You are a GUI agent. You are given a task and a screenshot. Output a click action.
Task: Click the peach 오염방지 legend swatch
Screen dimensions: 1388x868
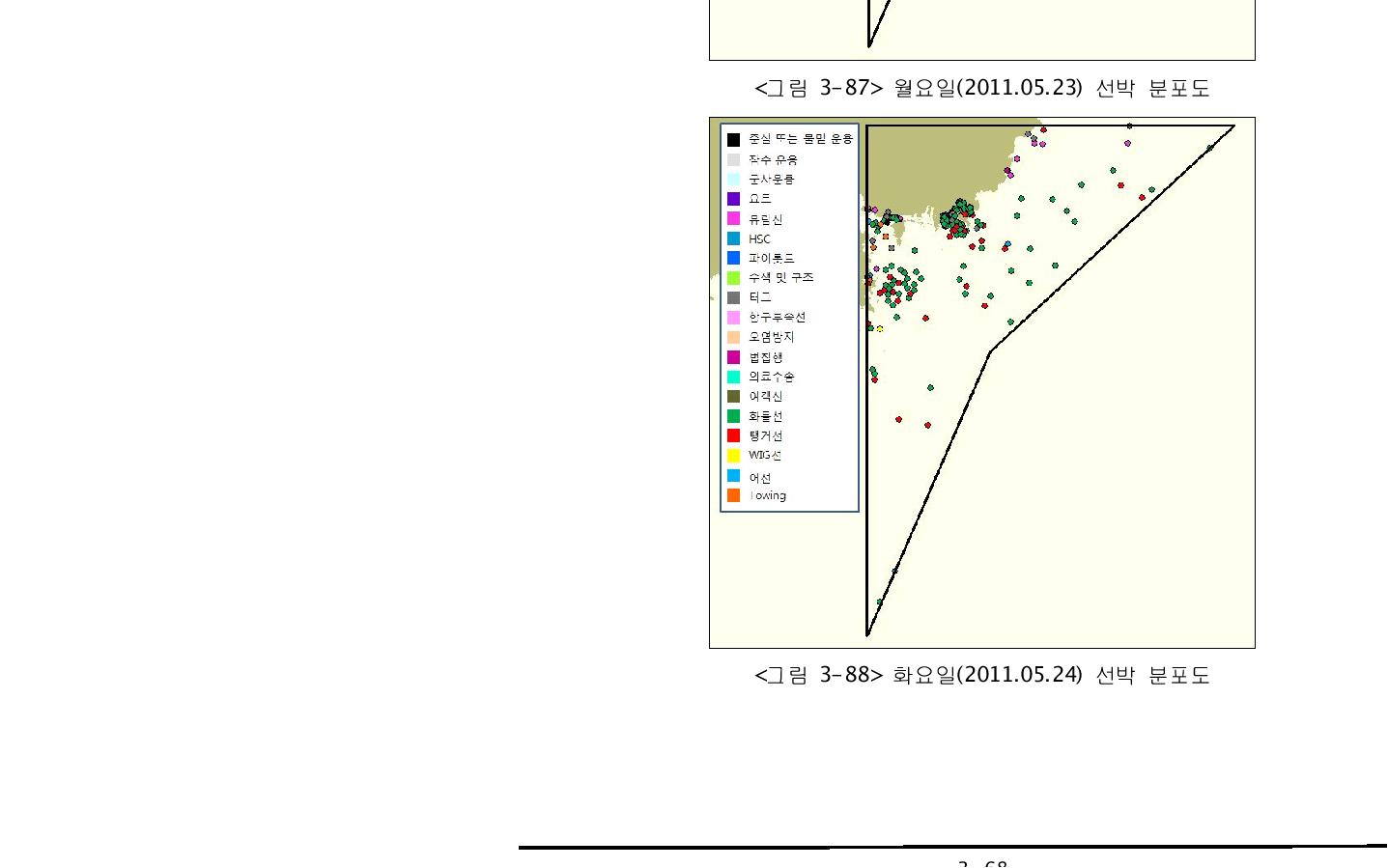point(734,337)
